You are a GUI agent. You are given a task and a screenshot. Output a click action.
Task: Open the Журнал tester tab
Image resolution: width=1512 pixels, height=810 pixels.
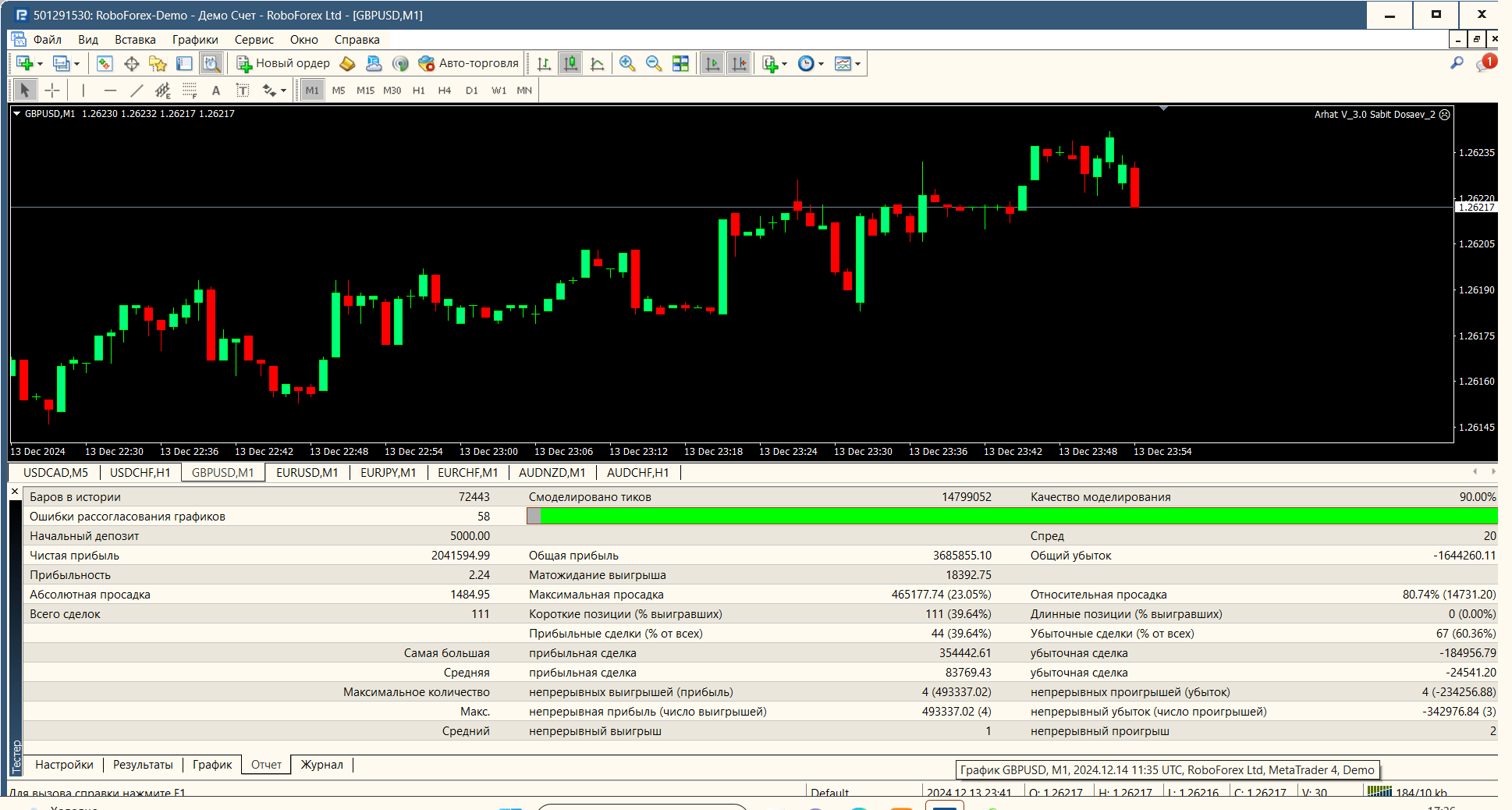(x=322, y=765)
